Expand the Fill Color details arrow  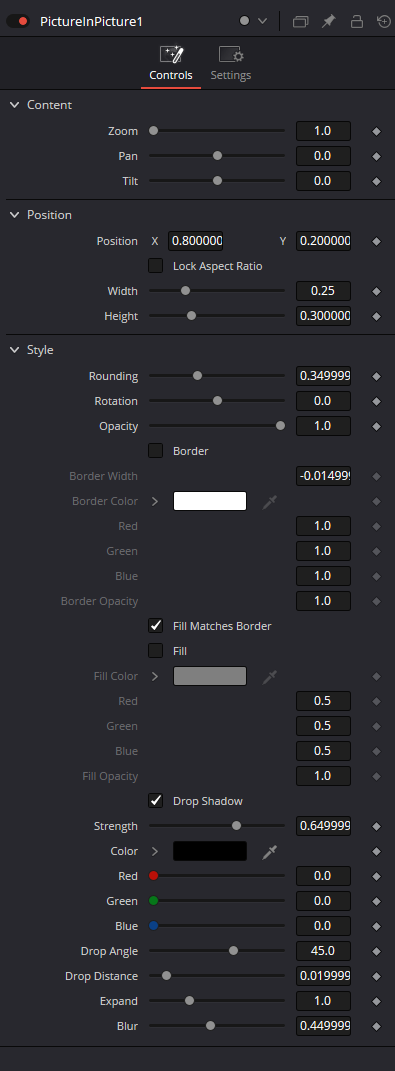click(155, 676)
